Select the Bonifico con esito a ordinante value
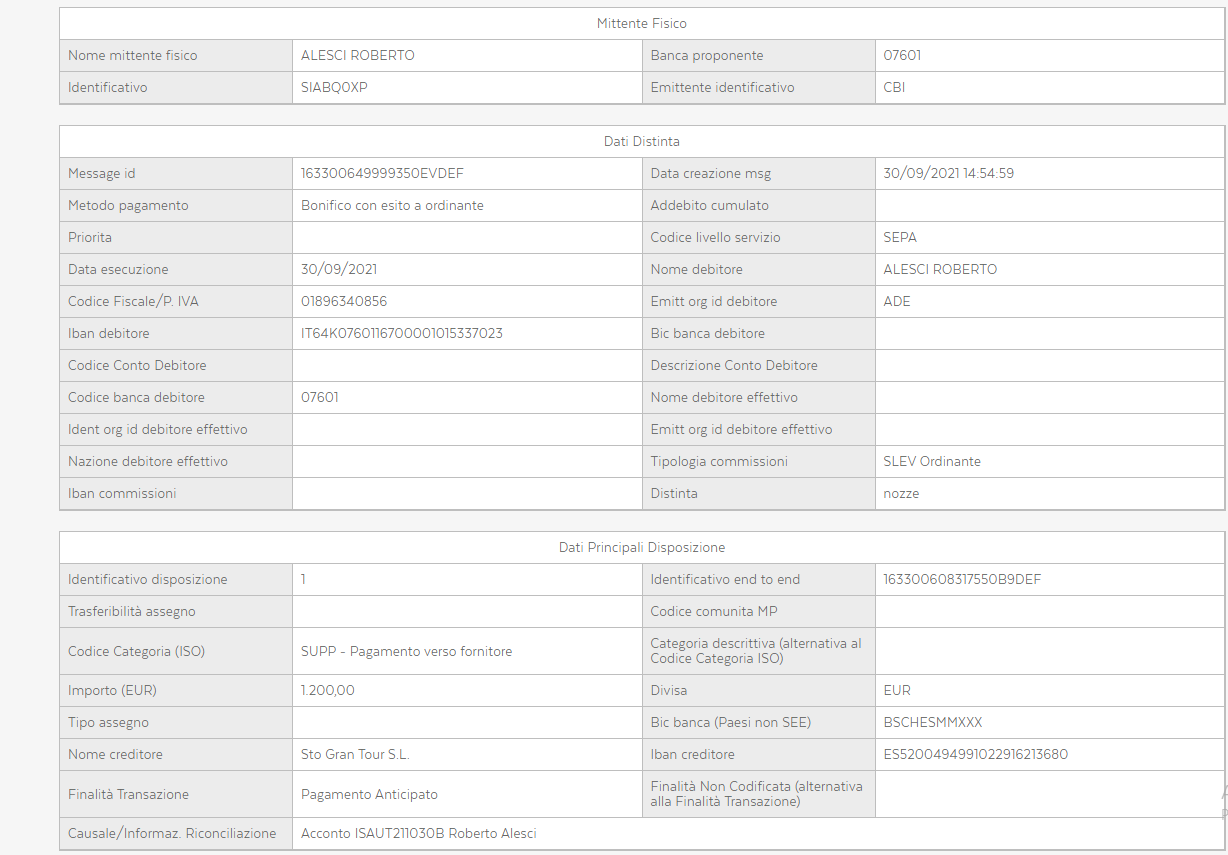1228x855 pixels. tap(392, 205)
